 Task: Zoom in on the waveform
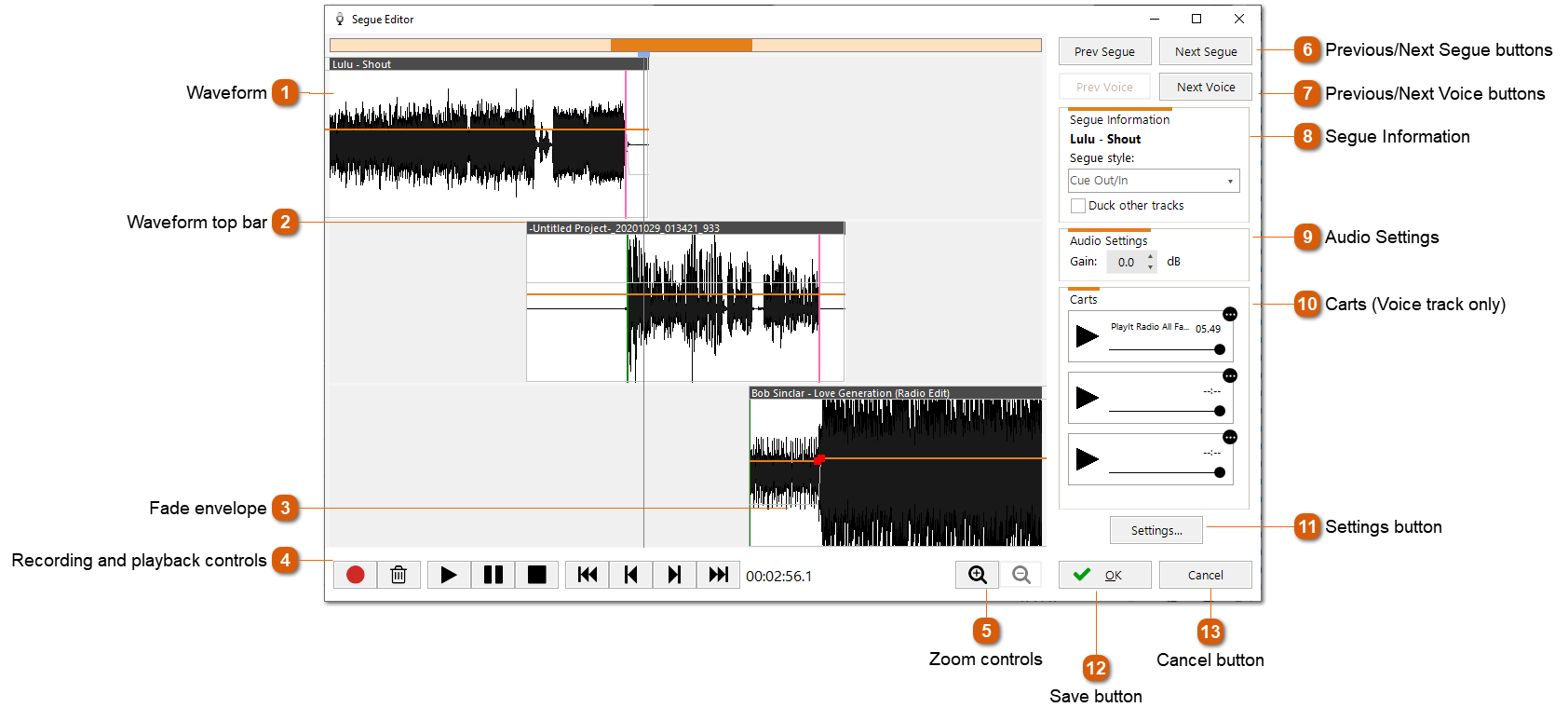(978, 575)
